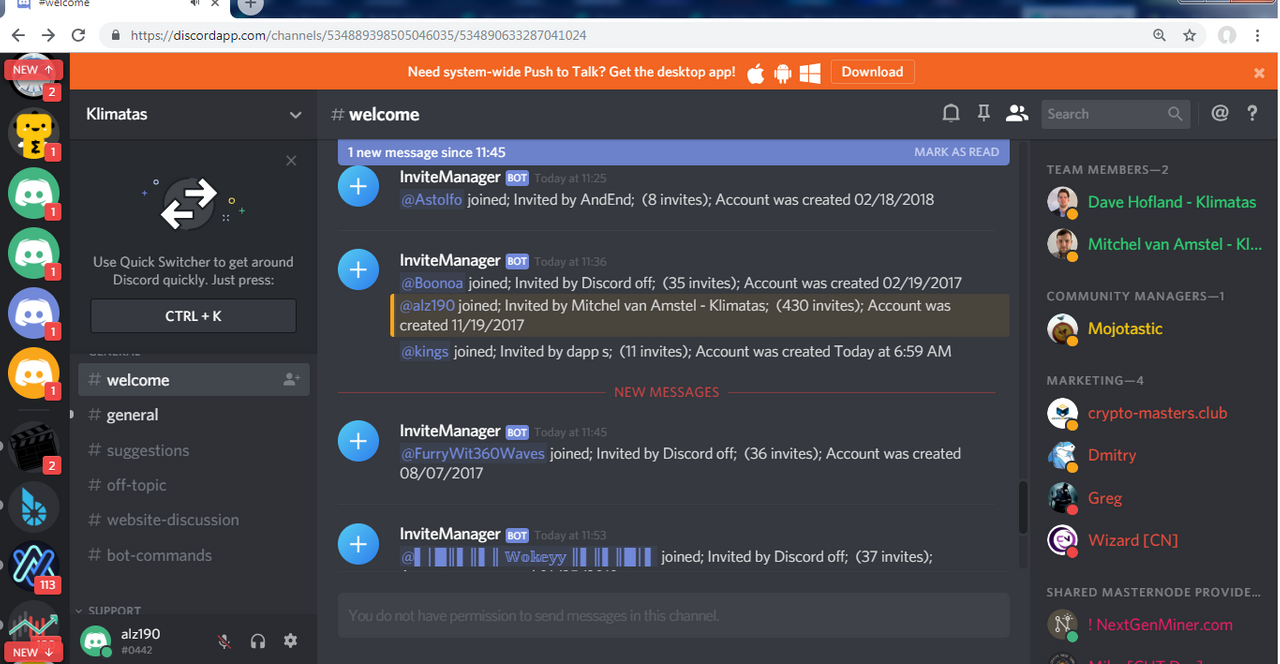The height and width of the screenshot is (664, 1280).
Task: Click the search magnifier icon
Action: [1176, 114]
